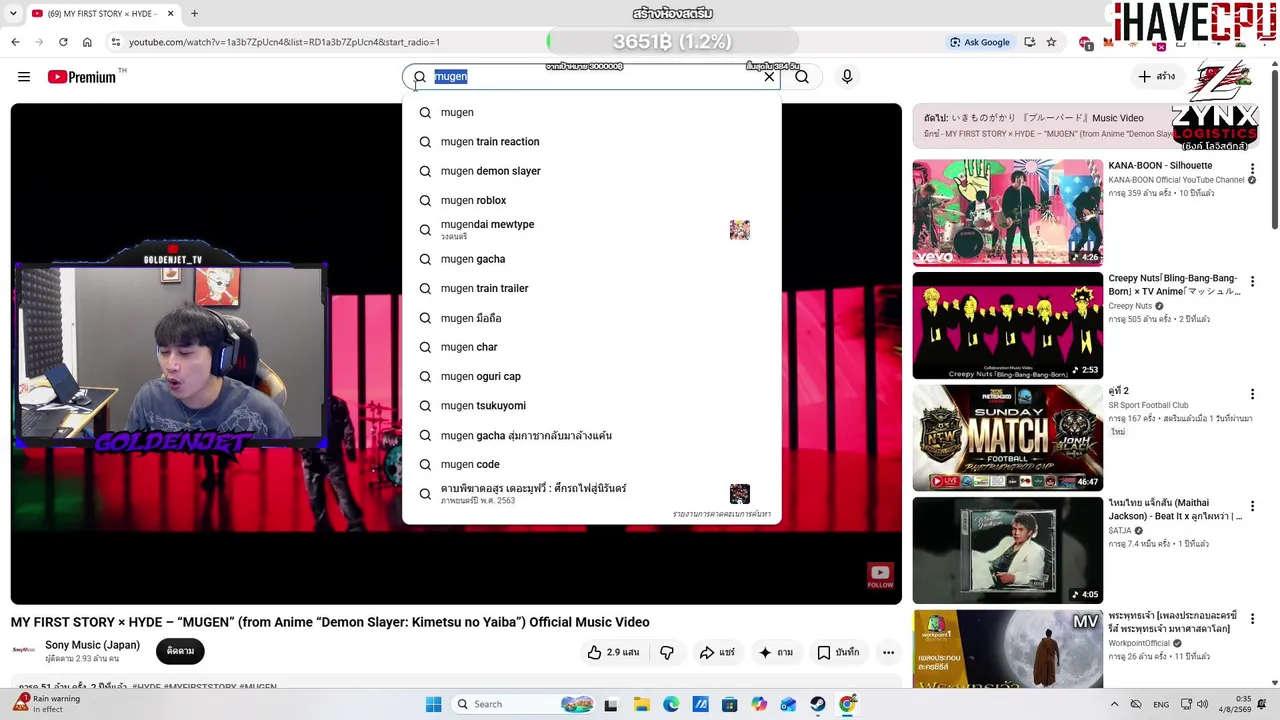Open the Windows Start menu

(x=433, y=704)
